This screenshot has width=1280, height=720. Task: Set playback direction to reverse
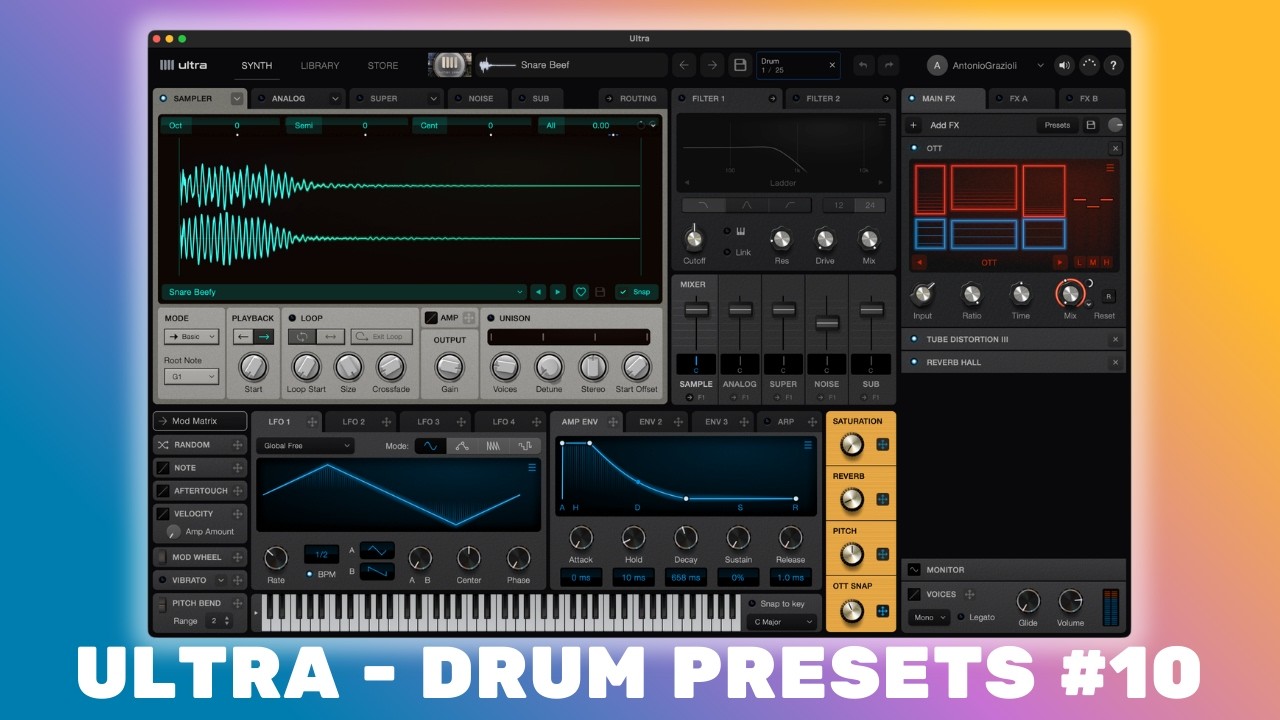243,337
